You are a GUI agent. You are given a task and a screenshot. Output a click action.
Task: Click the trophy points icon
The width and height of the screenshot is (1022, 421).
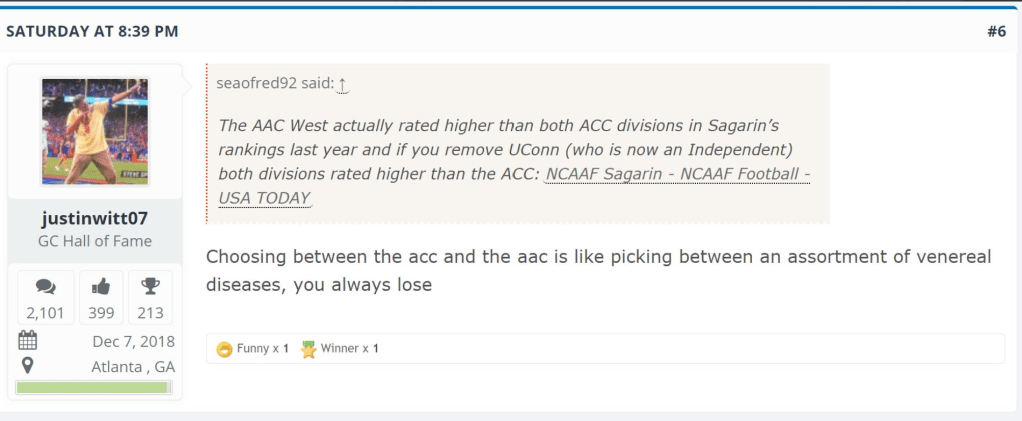tap(150, 287)
